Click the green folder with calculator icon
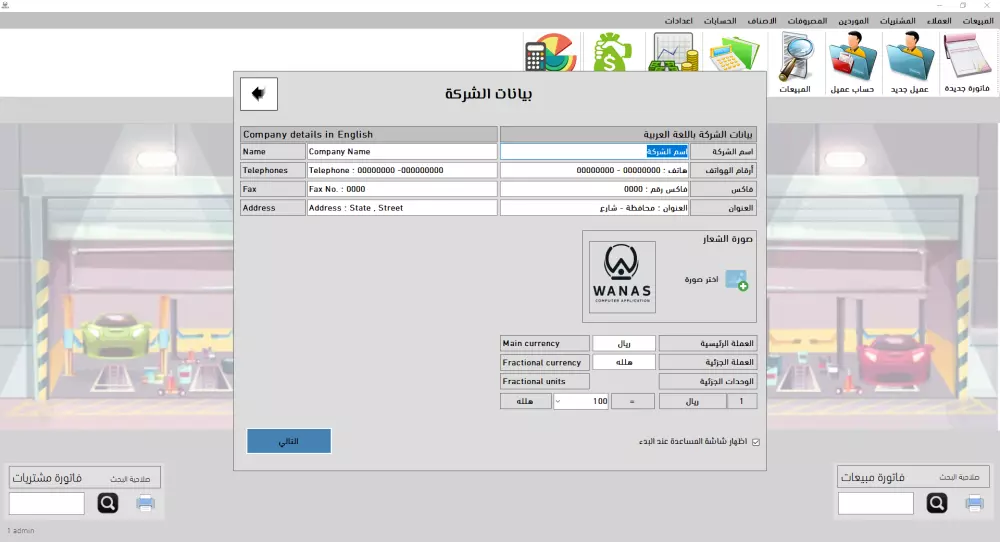 coord(735,54)
